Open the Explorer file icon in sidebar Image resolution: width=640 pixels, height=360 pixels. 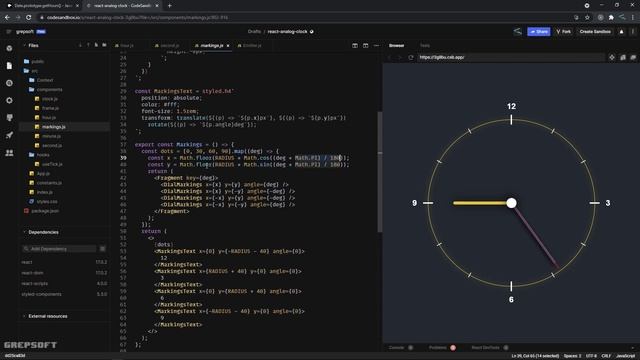[9, 66]
